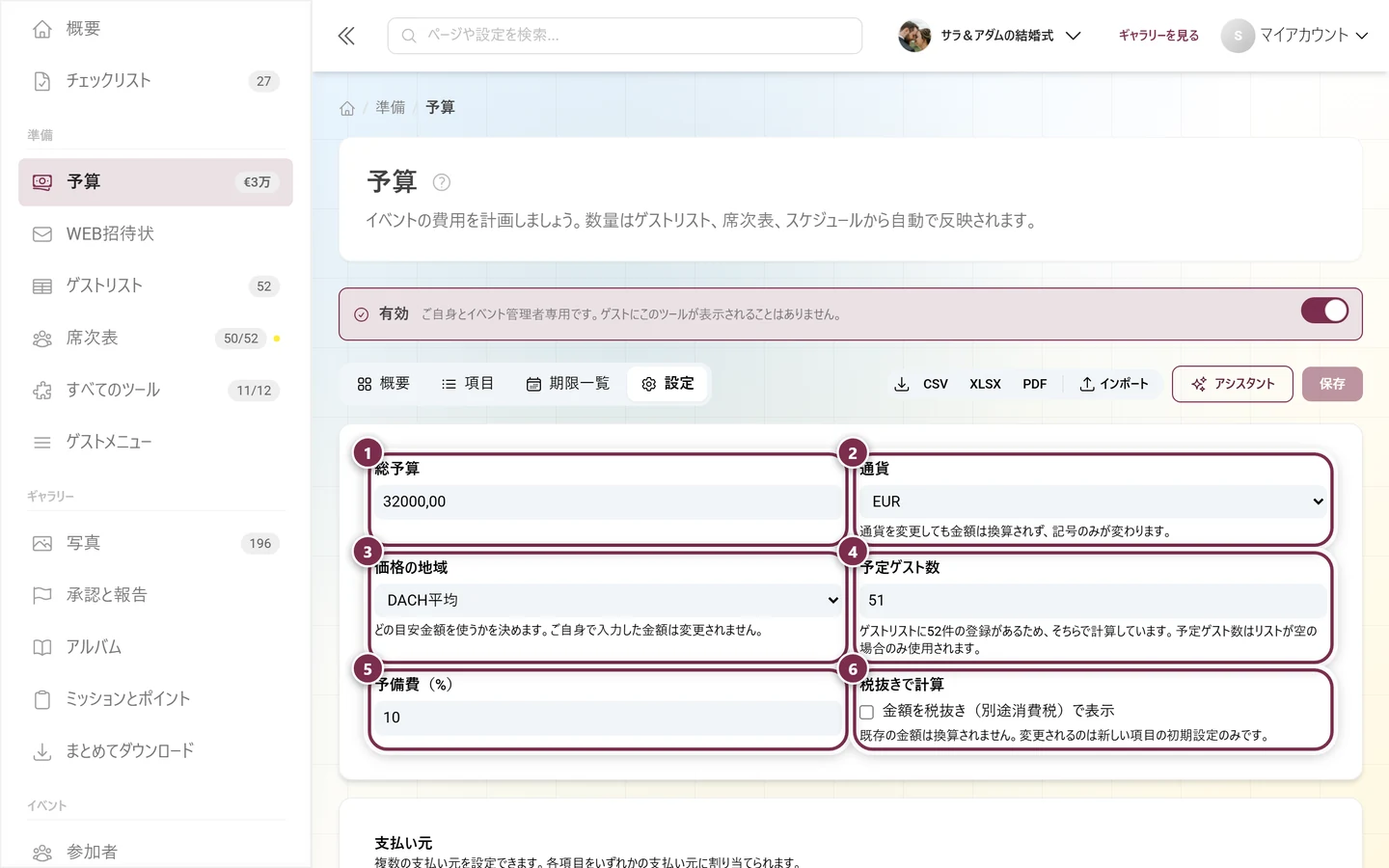Collapse the sidebar with the double-chevron icon

[346, 36]
